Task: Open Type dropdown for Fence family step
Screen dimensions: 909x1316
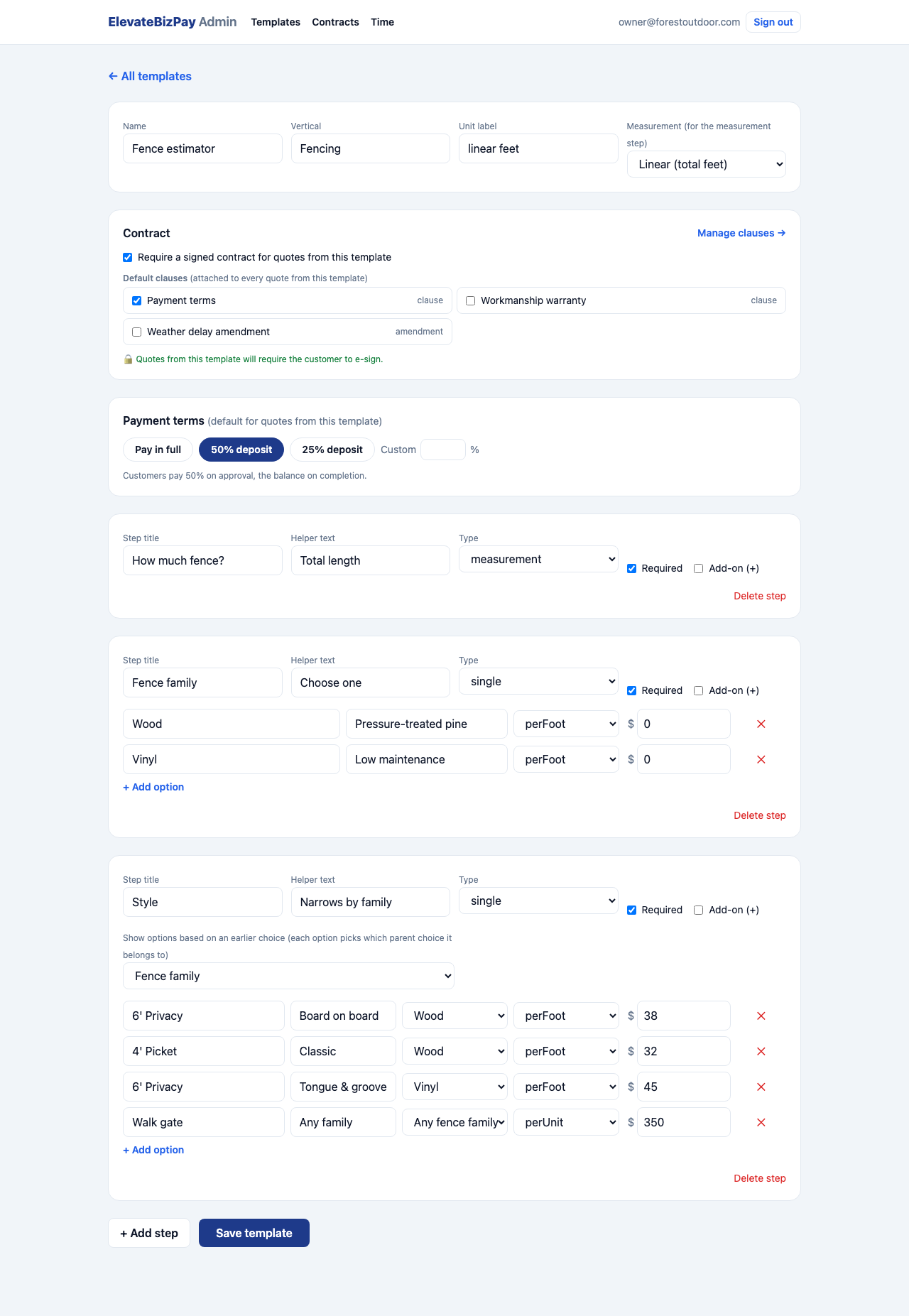Action: 538,681
